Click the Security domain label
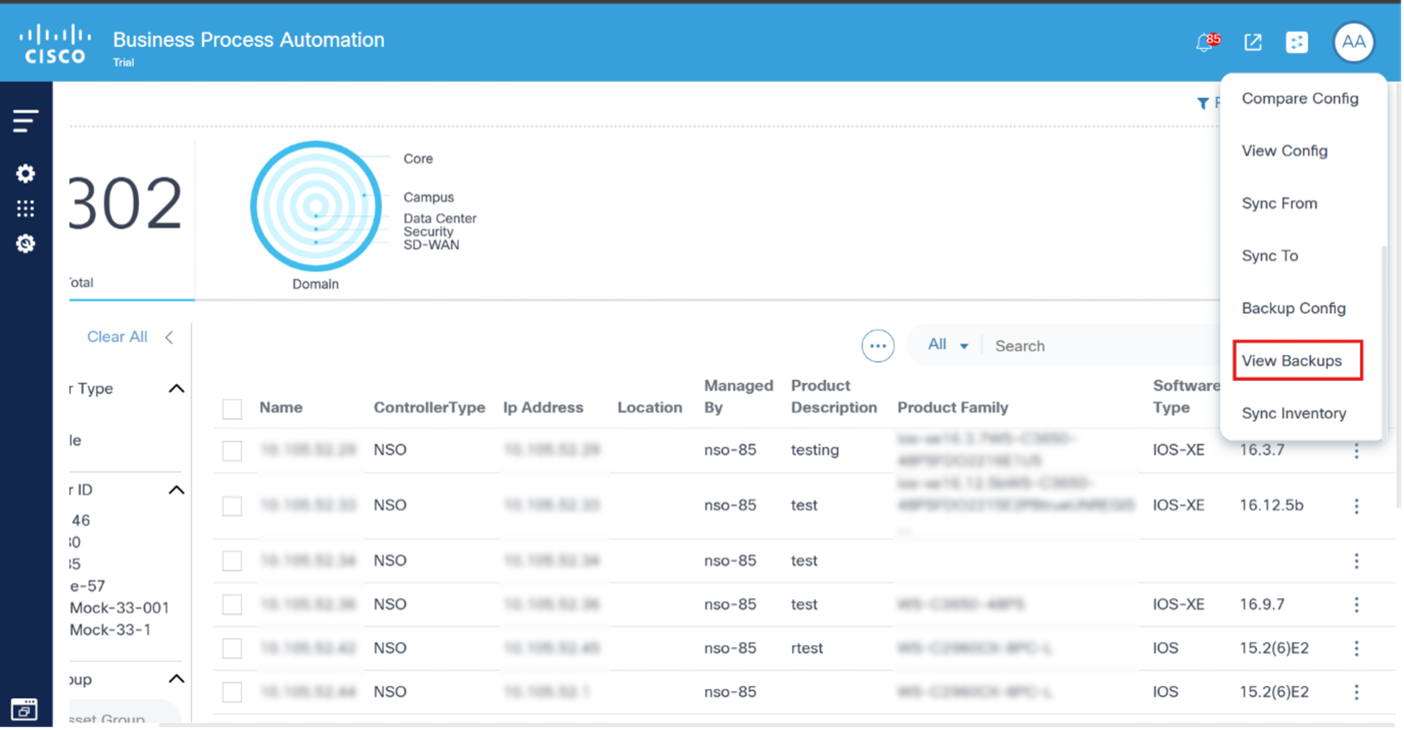 [428, 232]
